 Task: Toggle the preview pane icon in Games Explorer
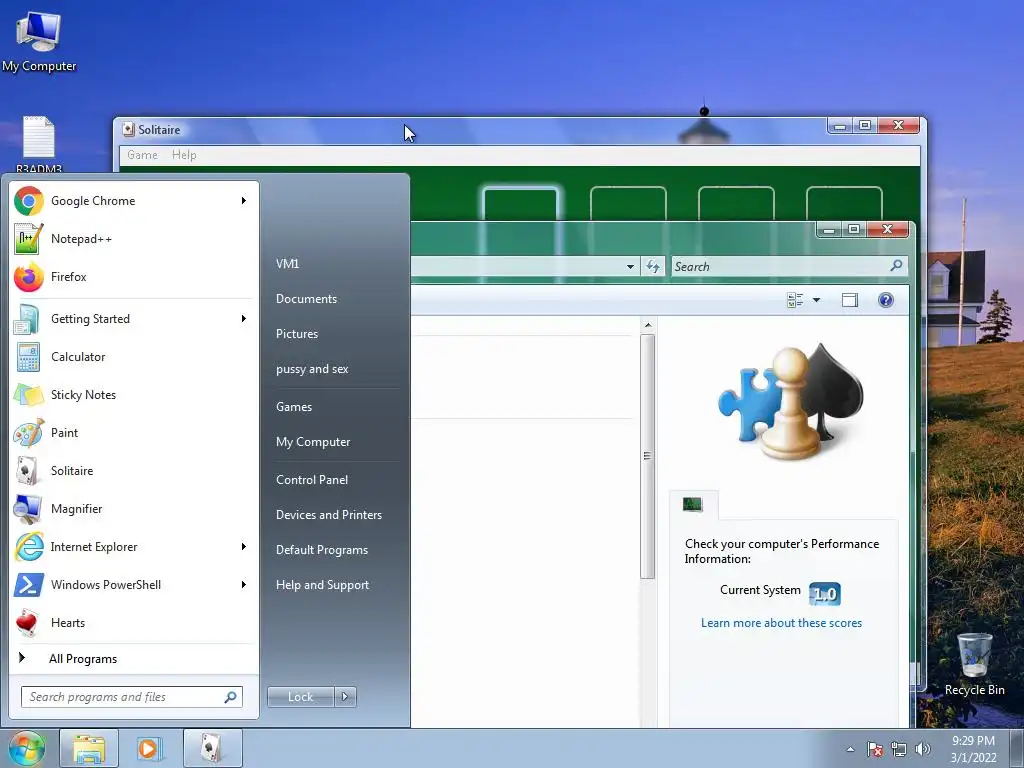coord(850,300)
